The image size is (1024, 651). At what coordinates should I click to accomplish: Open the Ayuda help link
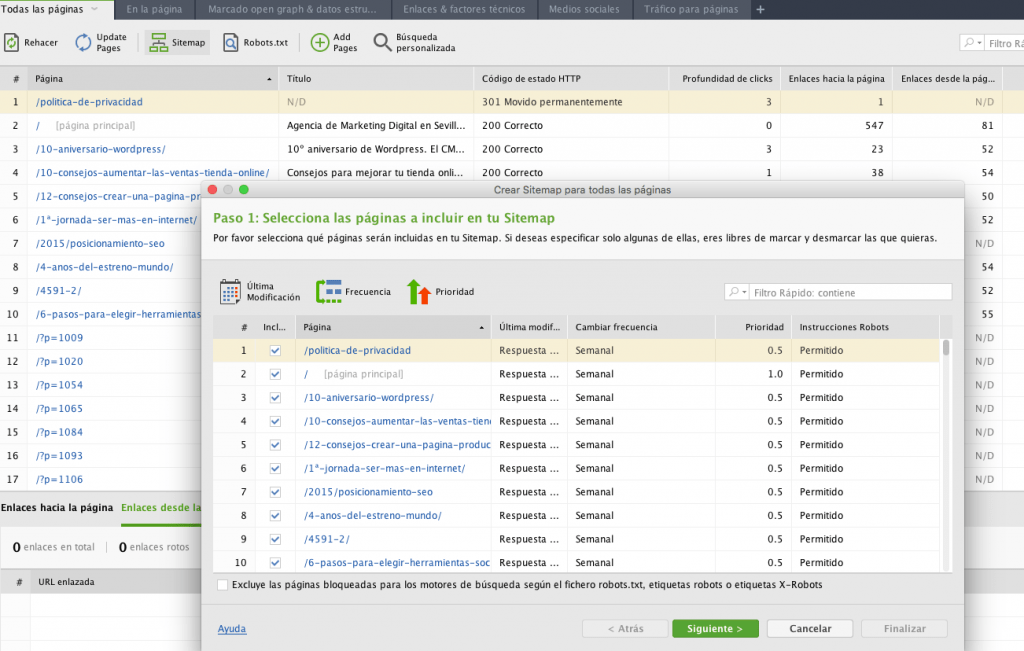coord(232,629)
